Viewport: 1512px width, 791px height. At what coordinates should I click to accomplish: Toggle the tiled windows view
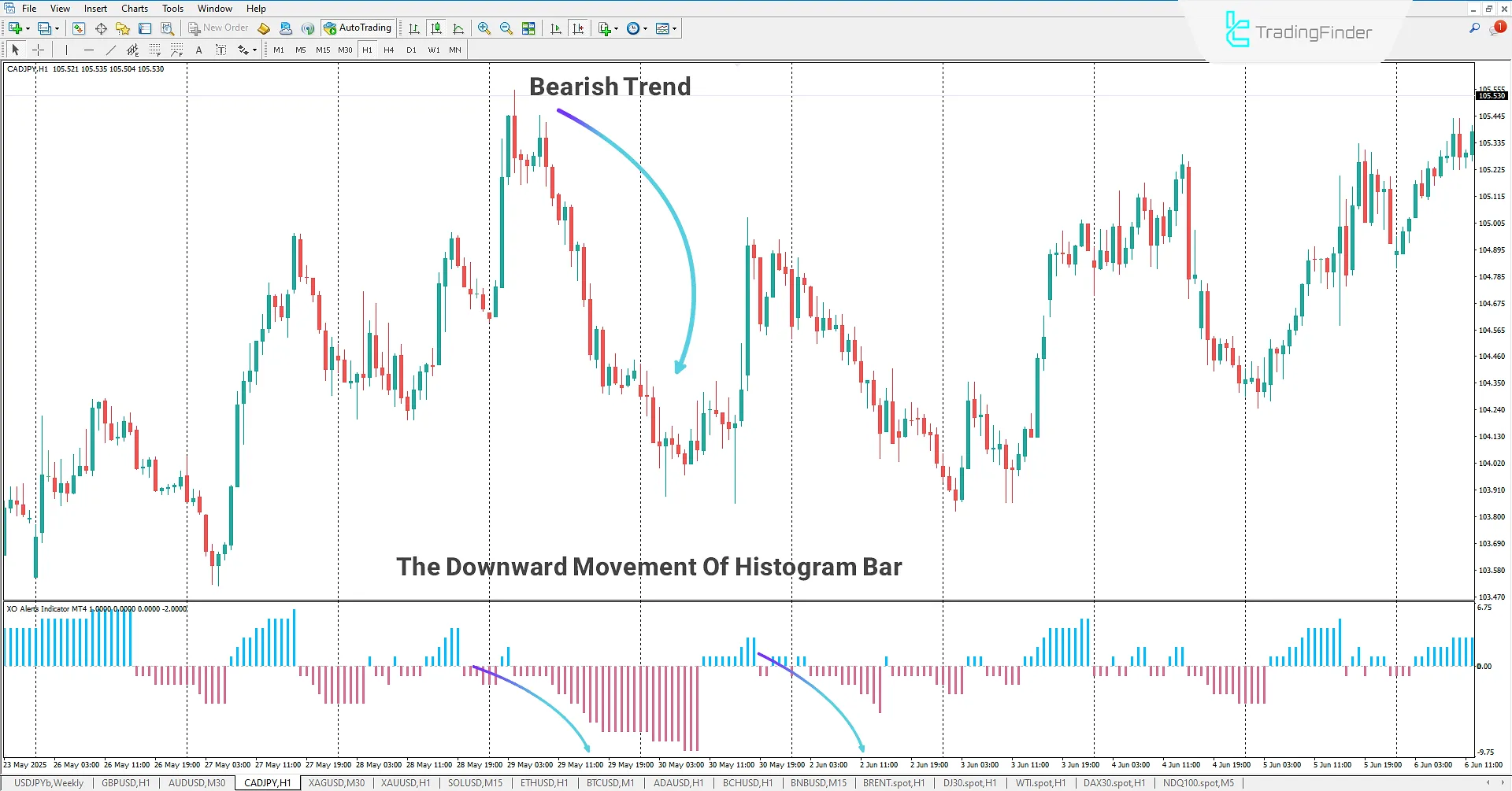point(528,28)
